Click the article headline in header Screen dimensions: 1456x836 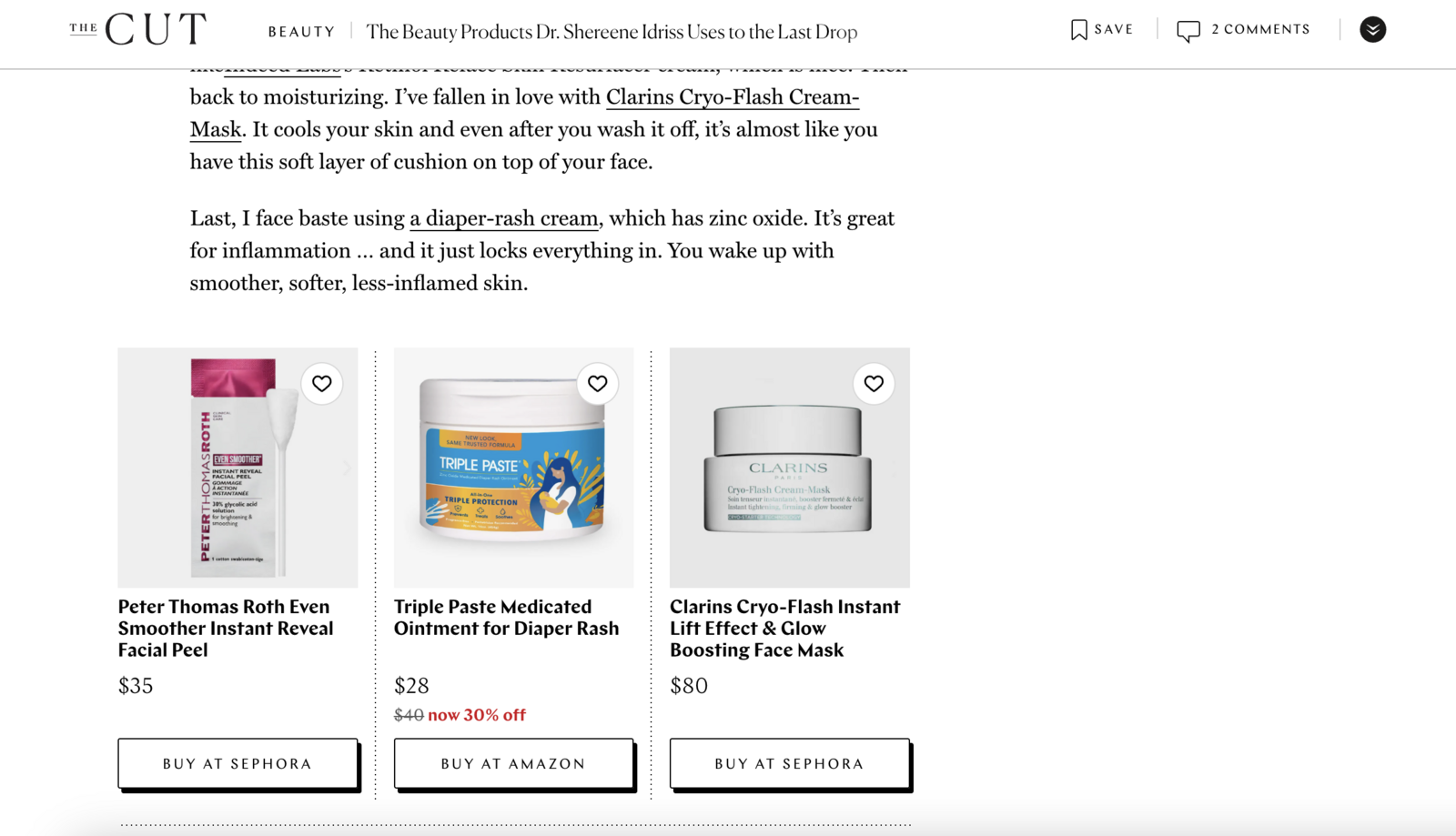pyautogui.click(x=612, y=32)
